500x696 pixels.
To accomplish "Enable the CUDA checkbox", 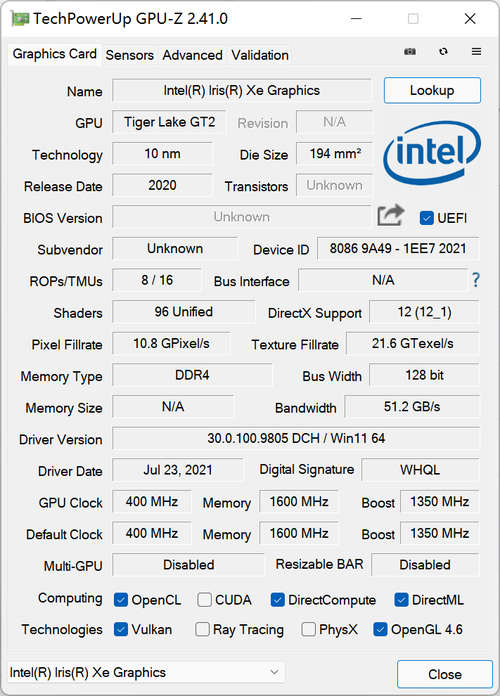I will click(x=204, y=600).
